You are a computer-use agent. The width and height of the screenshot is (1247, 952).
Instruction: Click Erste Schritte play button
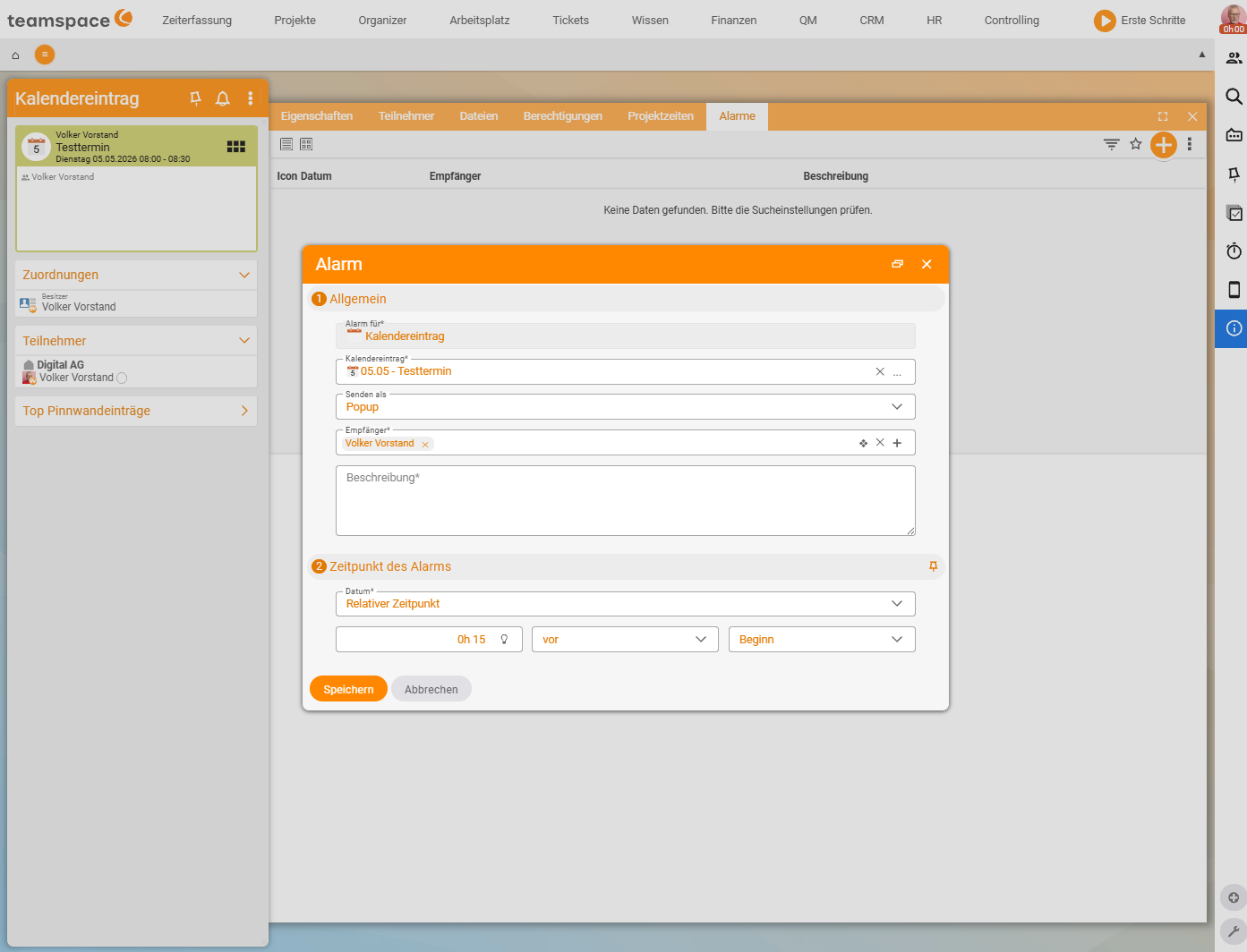click(x=1105, y=21)
